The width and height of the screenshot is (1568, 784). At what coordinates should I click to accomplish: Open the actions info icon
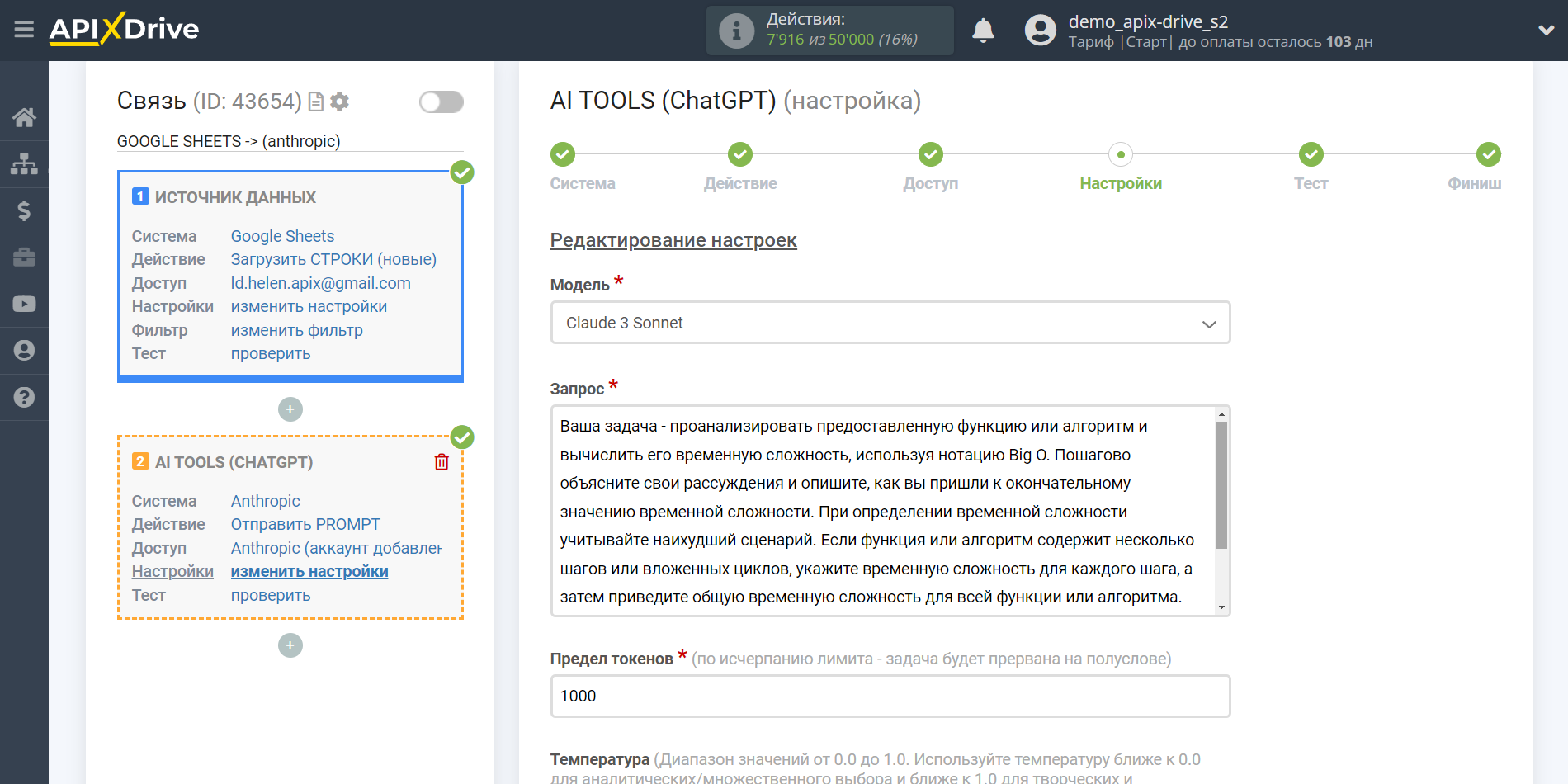click(736, 31)
